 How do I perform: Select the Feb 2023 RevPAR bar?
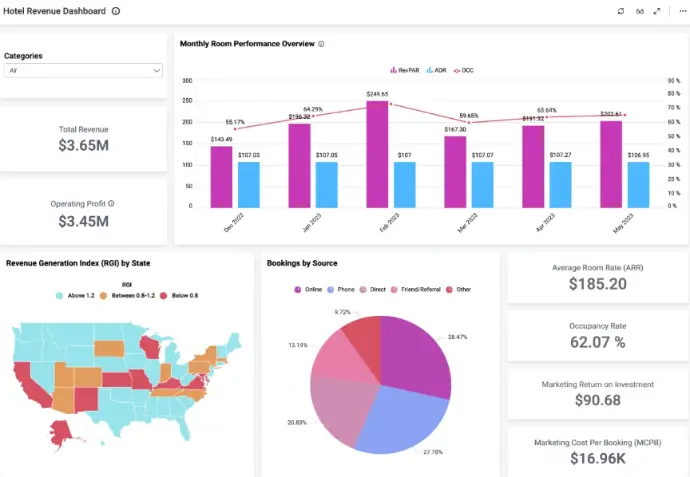point(376,153)
